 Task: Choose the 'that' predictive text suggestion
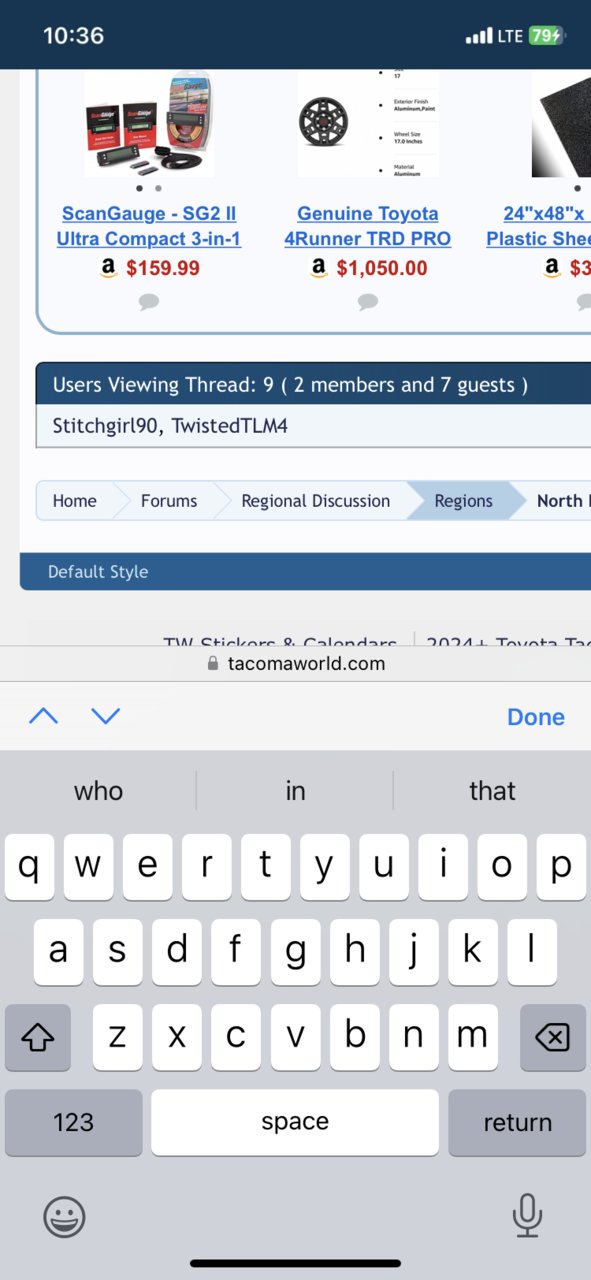coord(492,791)
